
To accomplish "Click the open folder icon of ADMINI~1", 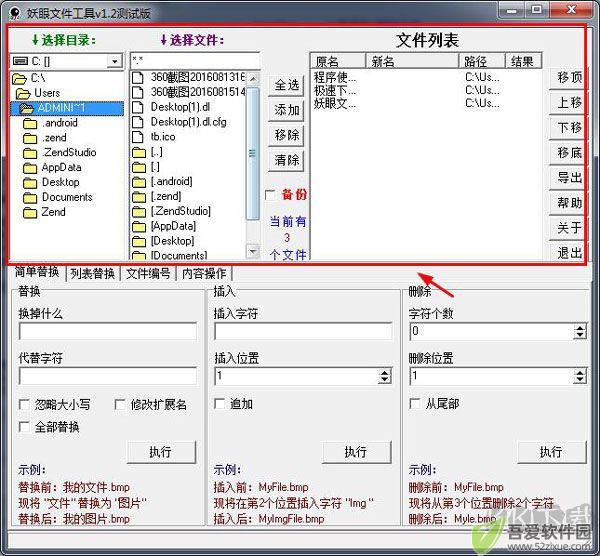I will tap(26, 109).
